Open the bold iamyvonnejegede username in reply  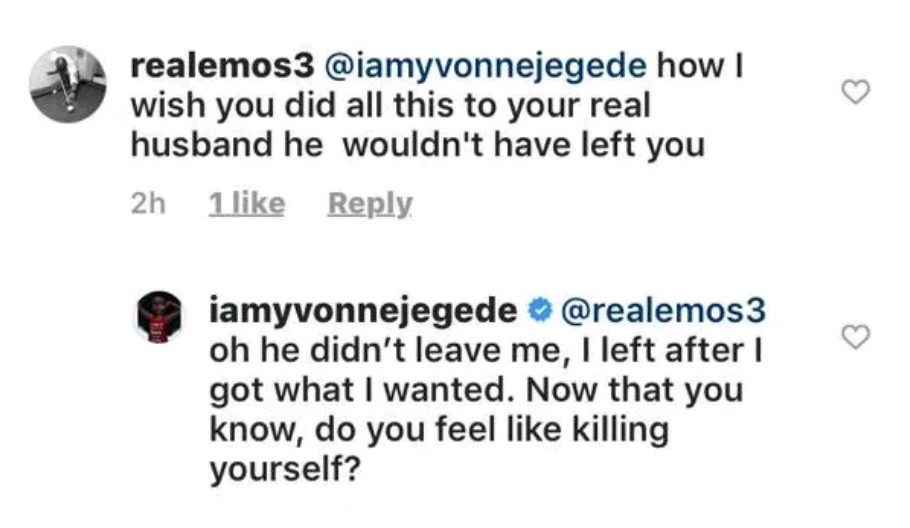[x=363, y=312]
